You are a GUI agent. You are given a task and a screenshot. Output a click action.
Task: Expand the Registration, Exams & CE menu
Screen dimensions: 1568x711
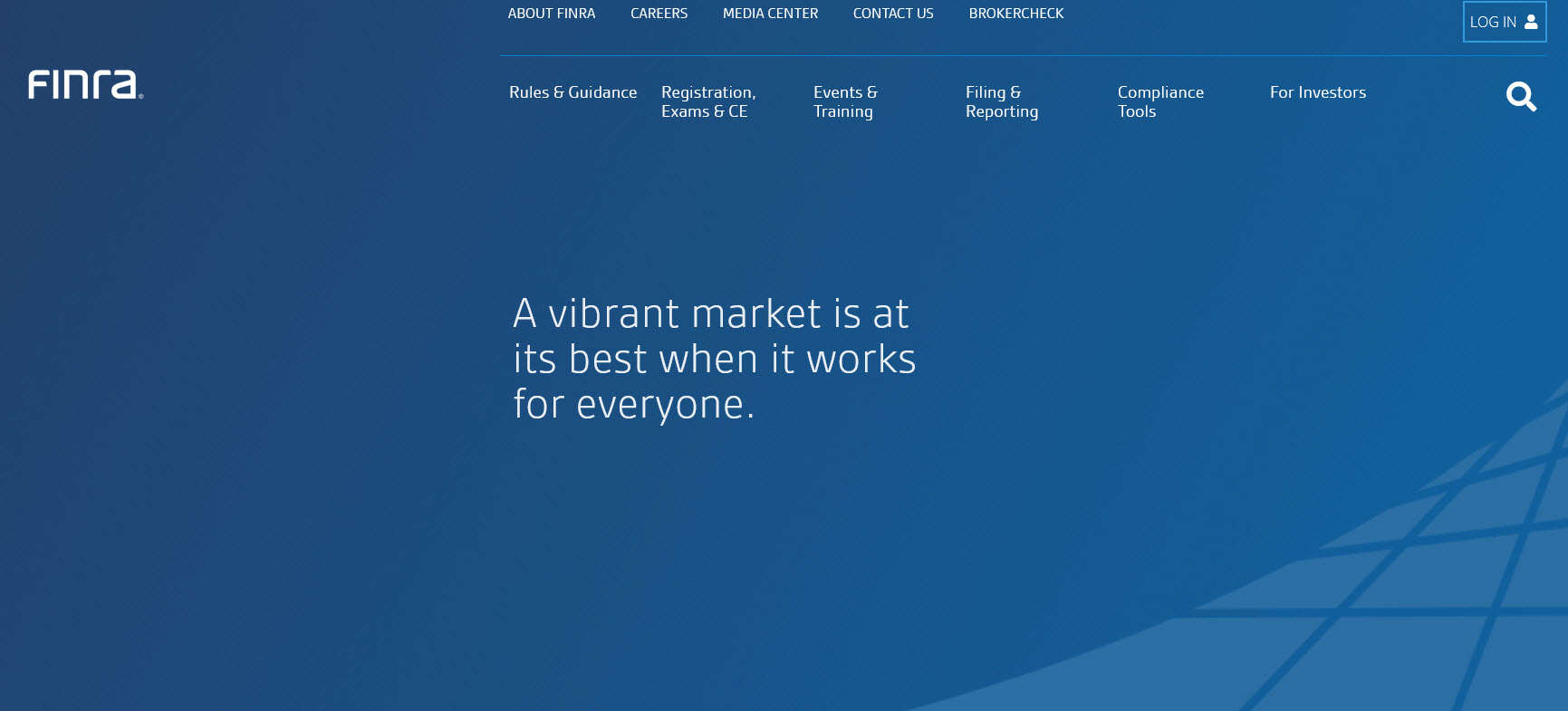coord(707,101)
